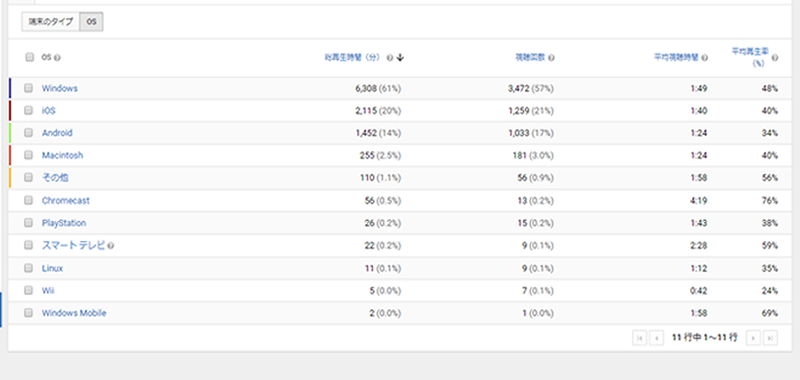
Task: Sort by 視聴回数 column header
Action: click(531, 58)
